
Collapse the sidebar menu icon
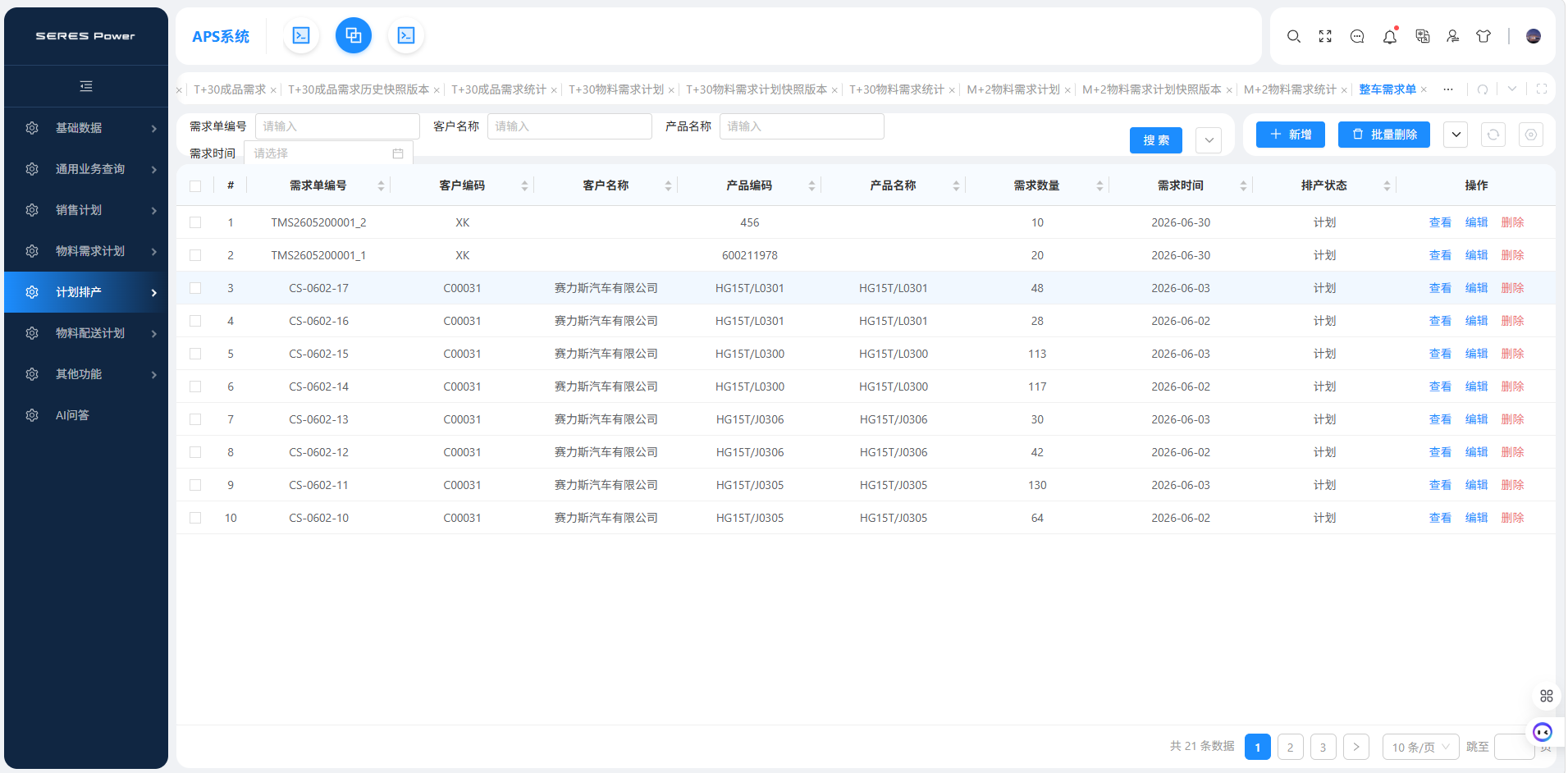coord(86,86)
